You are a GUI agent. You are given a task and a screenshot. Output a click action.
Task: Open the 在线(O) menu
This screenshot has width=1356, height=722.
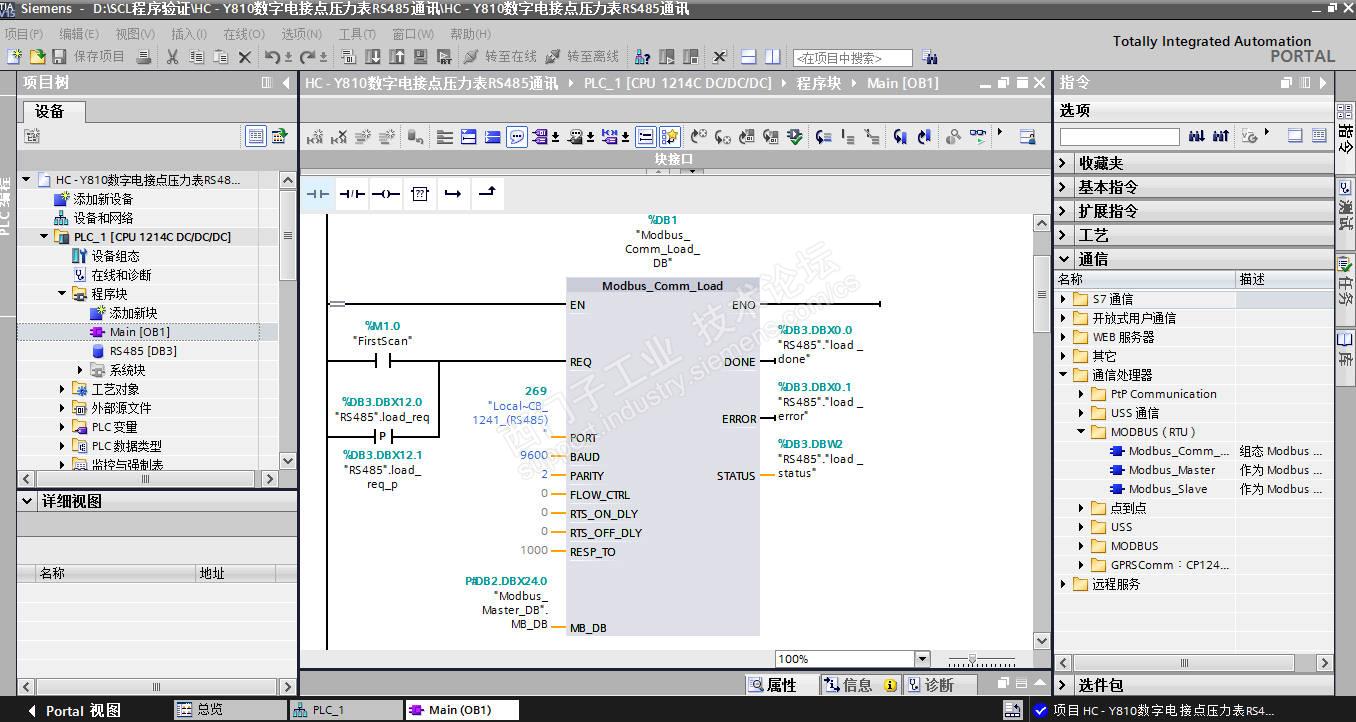244,34
